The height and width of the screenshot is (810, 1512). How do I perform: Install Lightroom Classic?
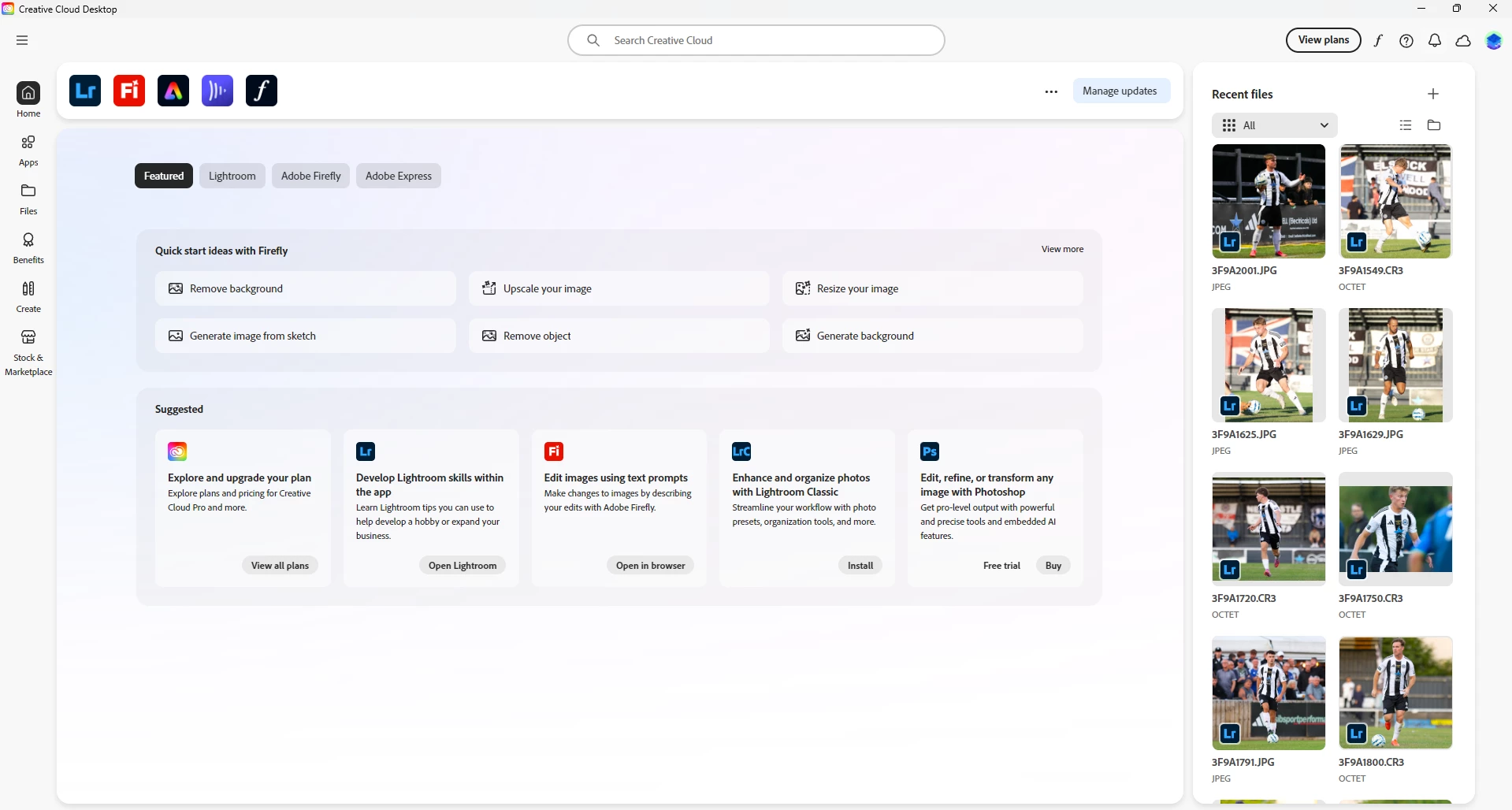pos(860,566)
